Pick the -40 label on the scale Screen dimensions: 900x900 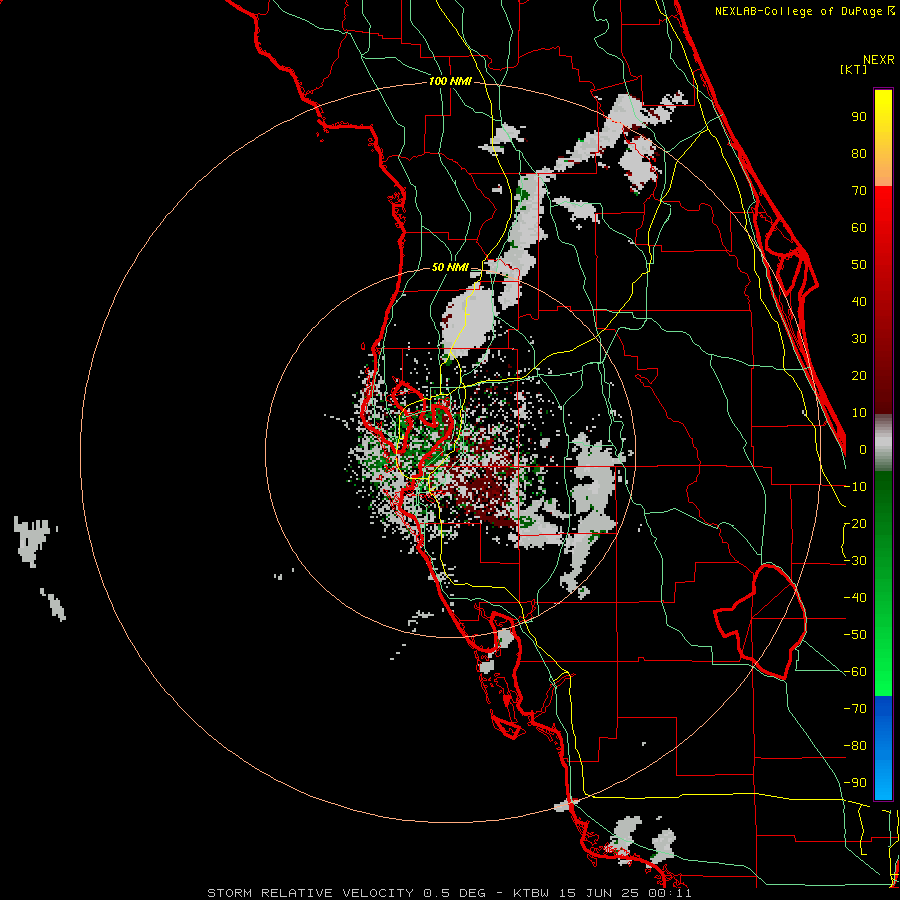[855, 598]
